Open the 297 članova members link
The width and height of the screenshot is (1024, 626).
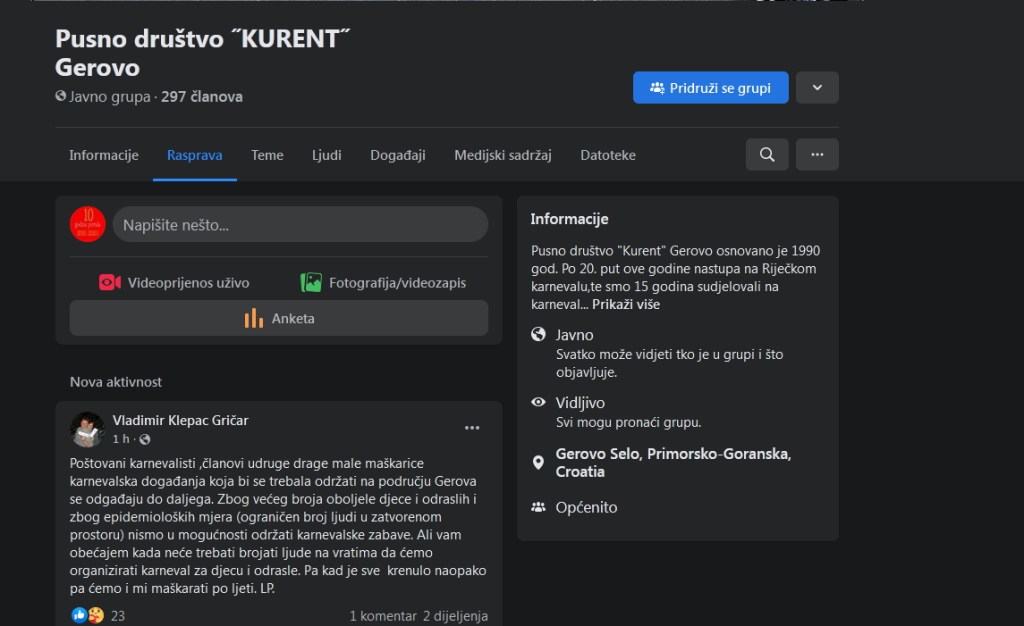tap(202, 97)
